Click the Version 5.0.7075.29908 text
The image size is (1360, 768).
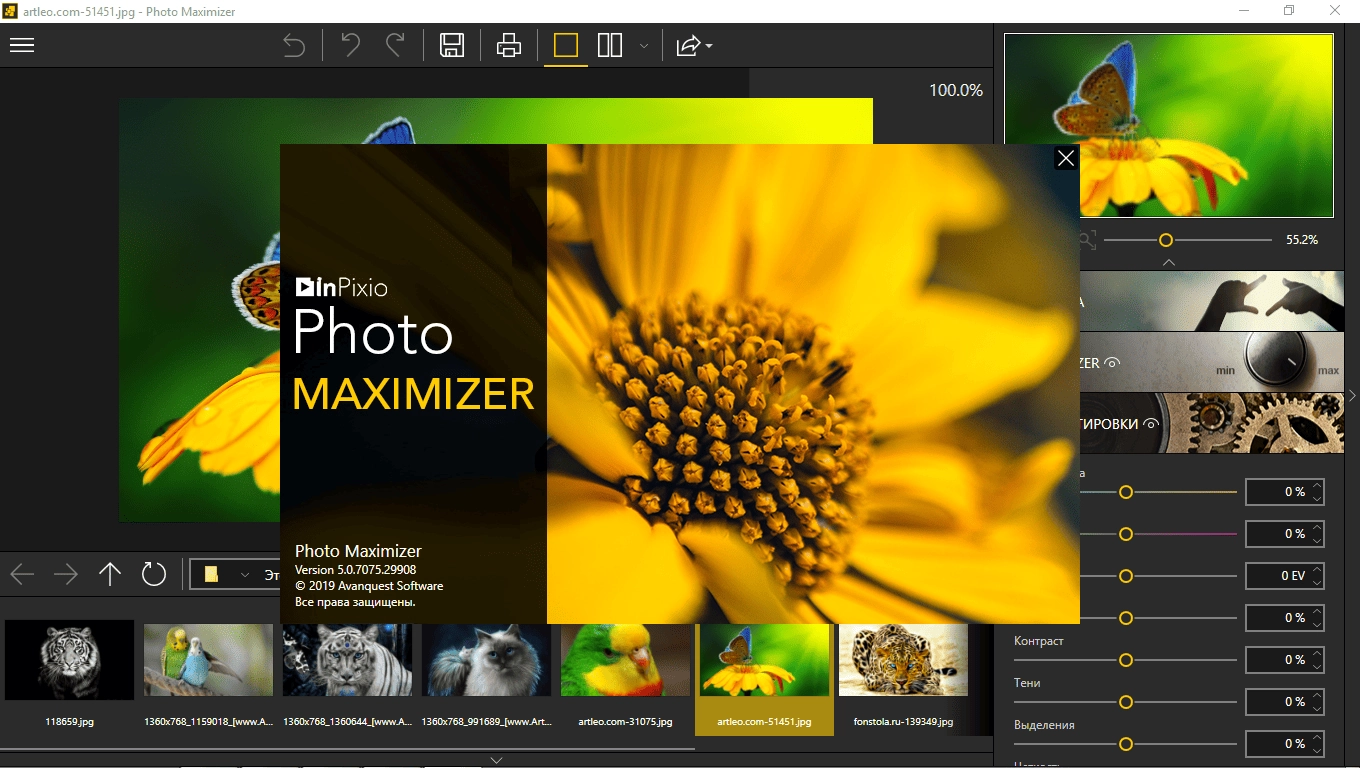355,570
